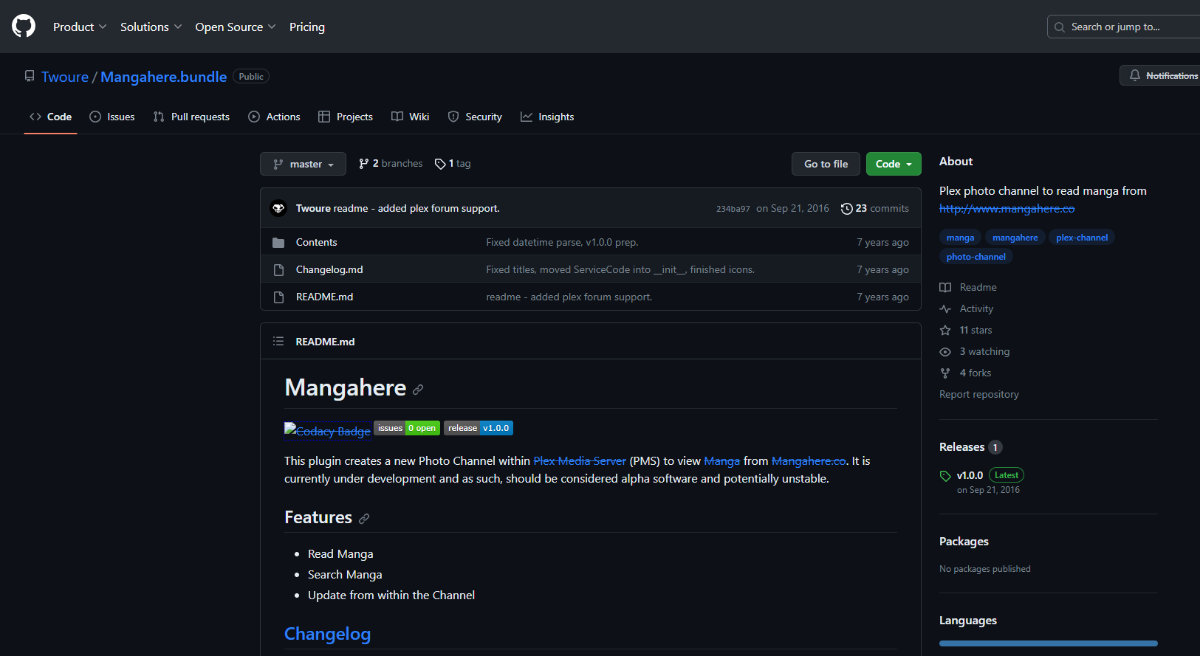Open the Changelog.md file name
Viewport: 1200px width, 656px height.
click(x=329, y=270)
